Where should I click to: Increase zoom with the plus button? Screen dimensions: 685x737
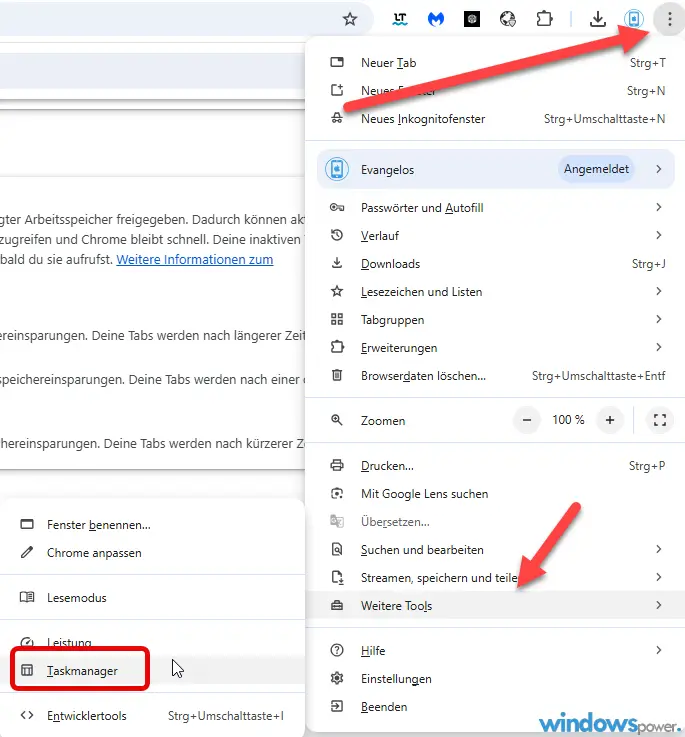(x=610, y=420)
